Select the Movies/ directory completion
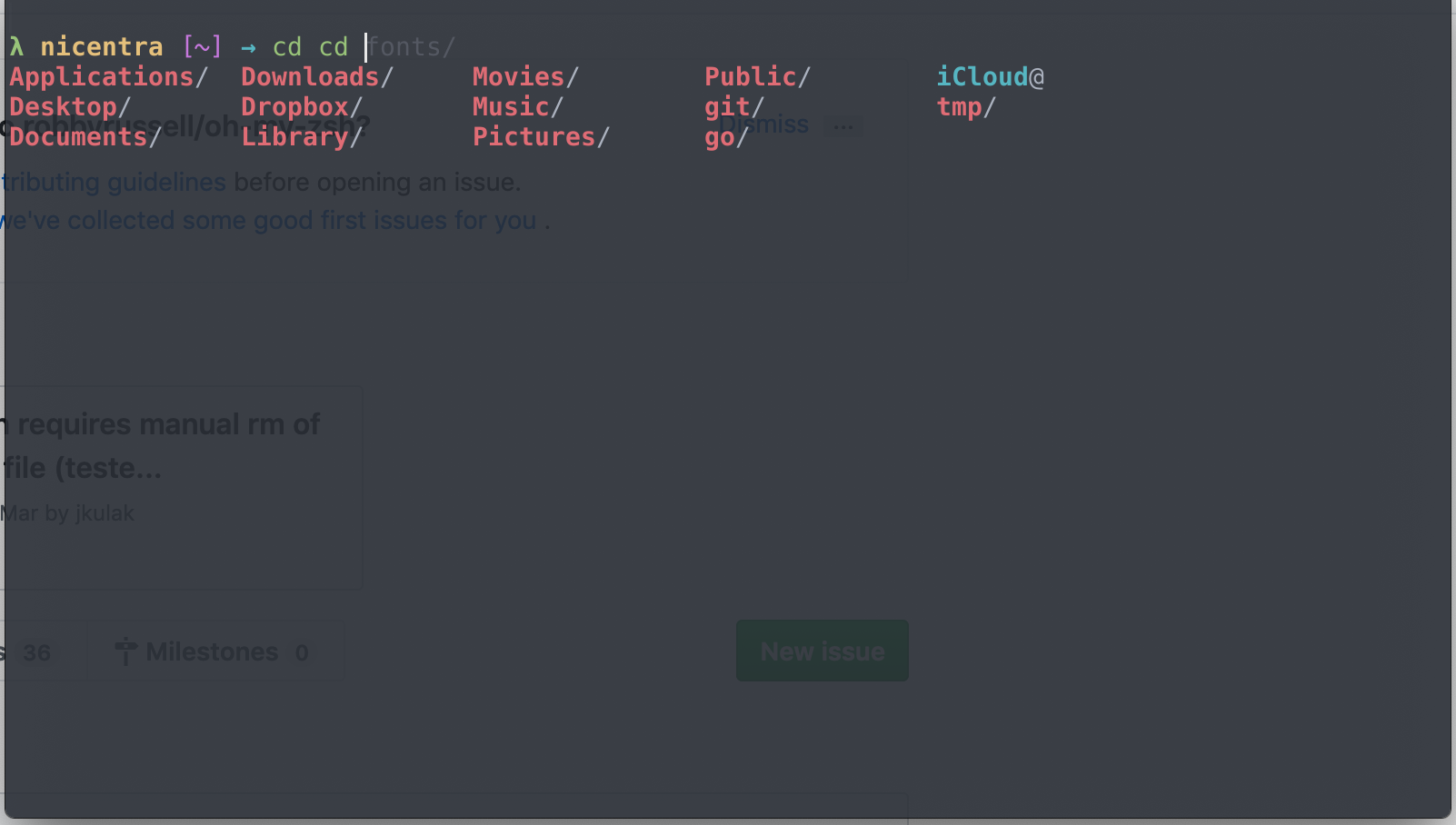The height and width of the screenshot is (825, 1456). pyautogui.click(x=518, y=76)
